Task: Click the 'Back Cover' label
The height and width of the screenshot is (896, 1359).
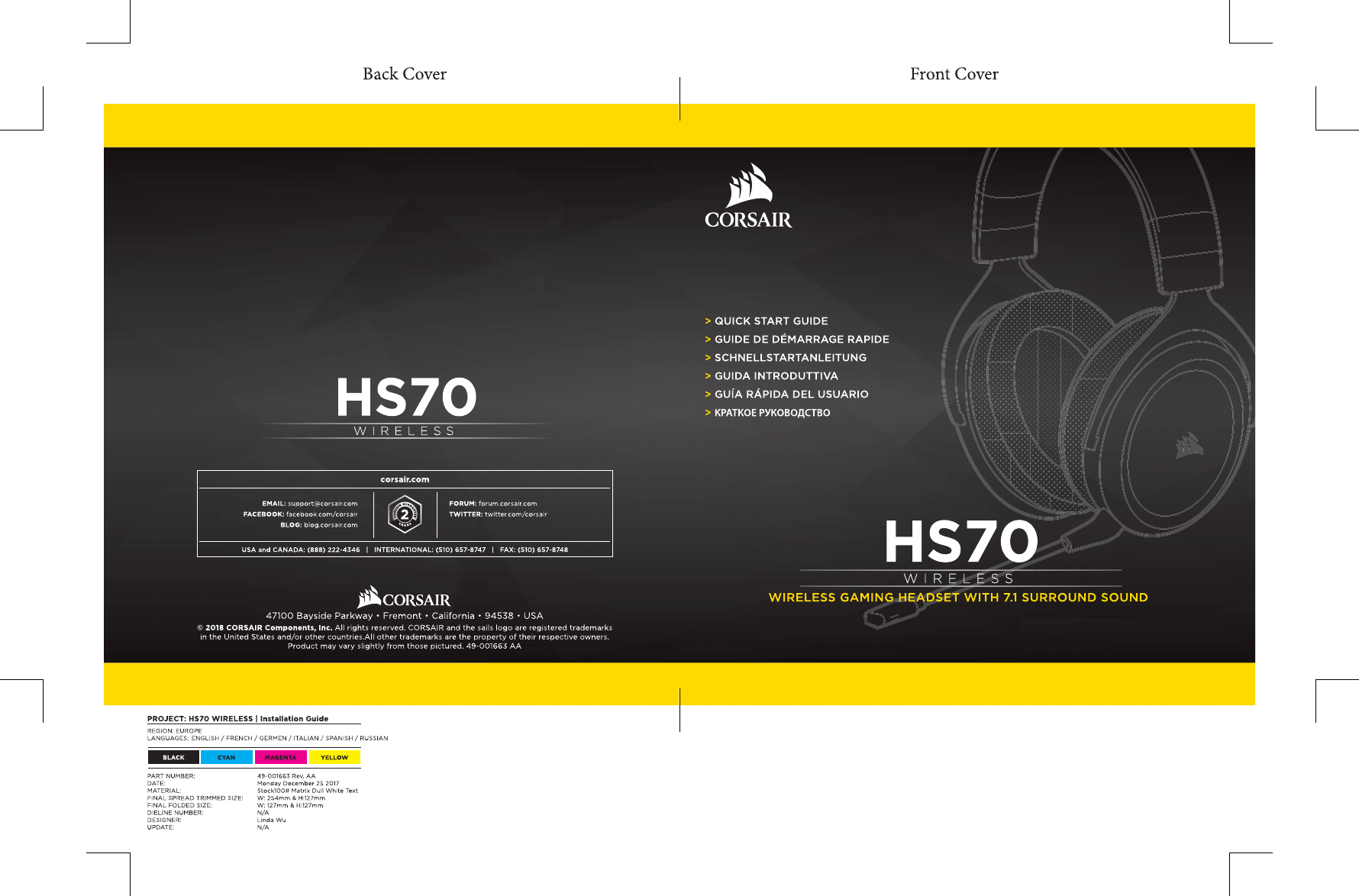Action: [405, 74]
